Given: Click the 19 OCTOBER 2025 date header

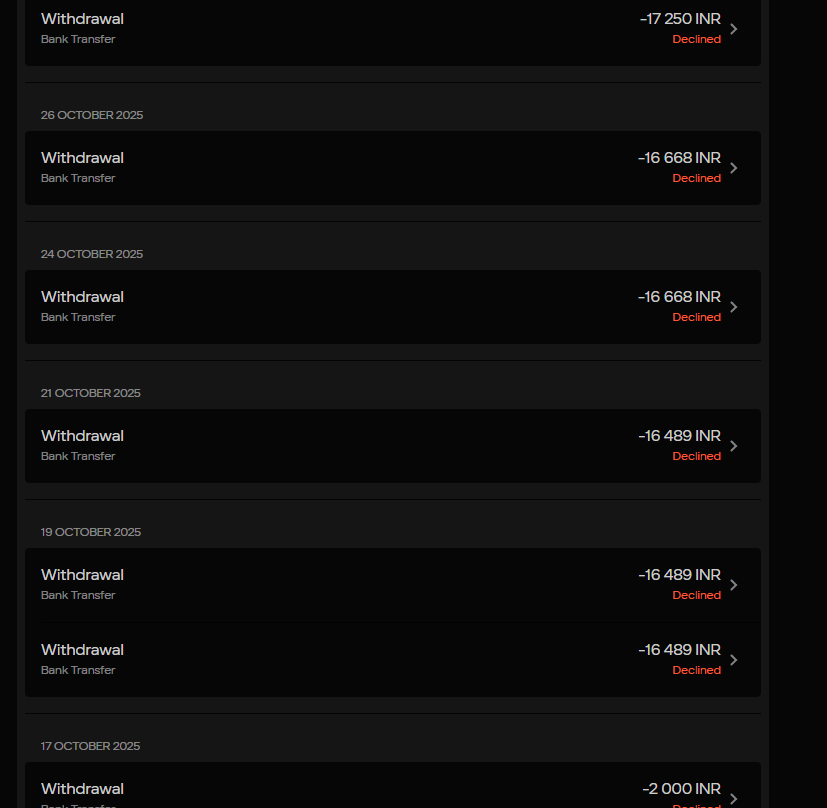Looking at the screenshot, I should (91, 532).
